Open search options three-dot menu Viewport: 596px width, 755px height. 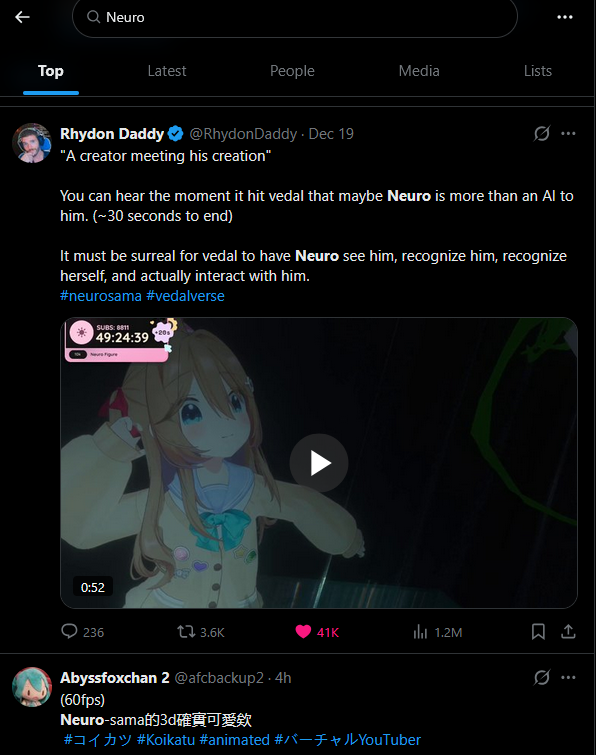565,17
